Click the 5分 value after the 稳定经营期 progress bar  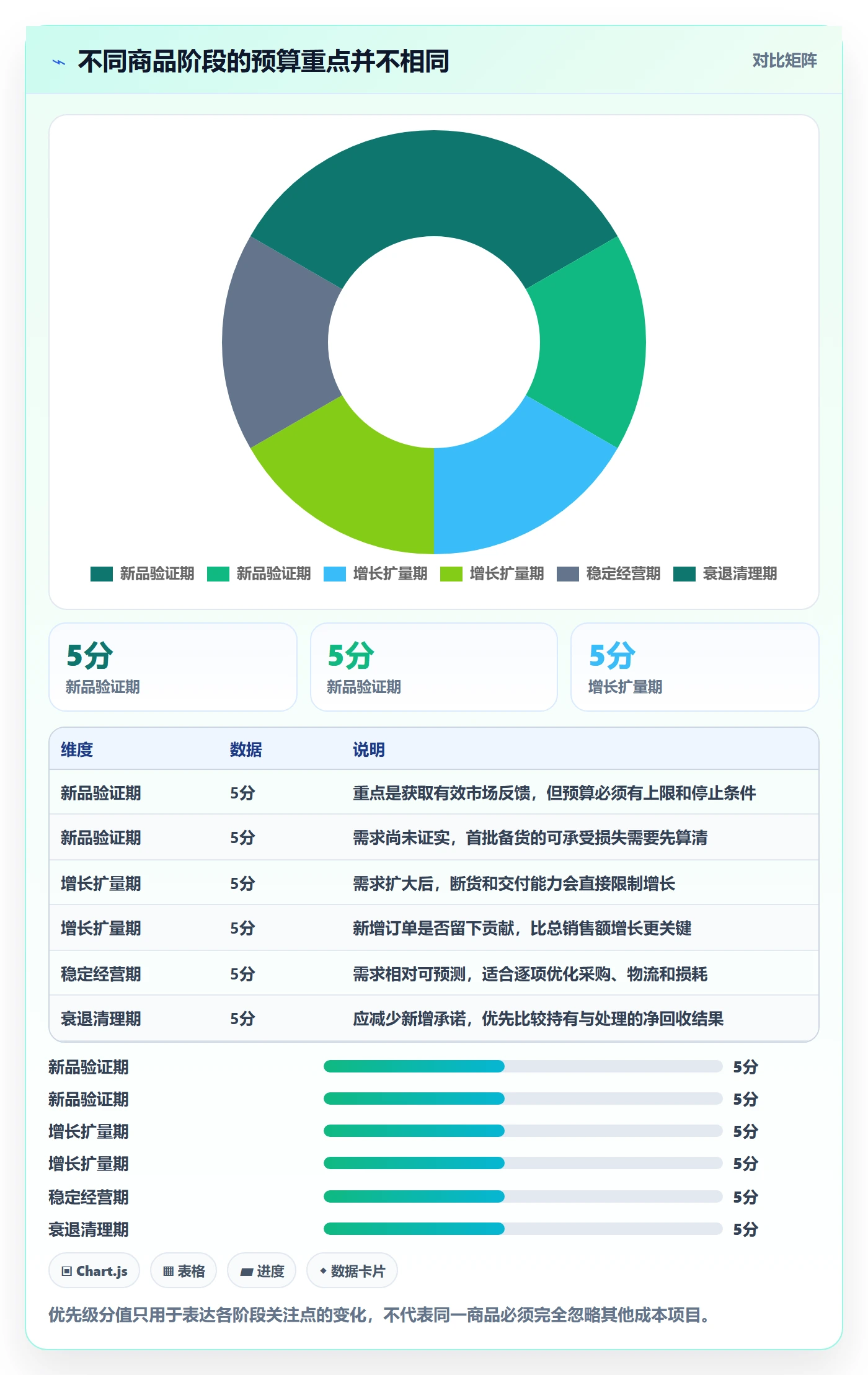point(745,1197)
